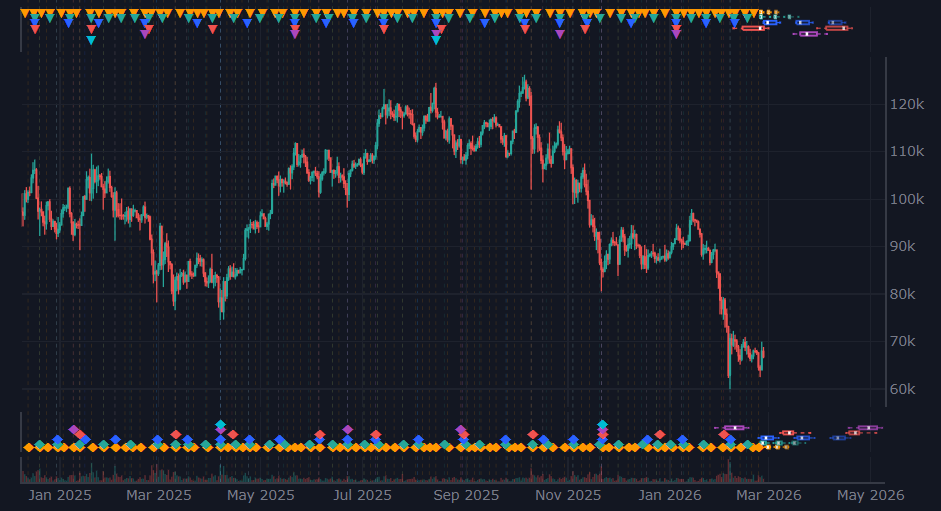
Task: Click the 80k price axis label
Action: click(905, 294)
